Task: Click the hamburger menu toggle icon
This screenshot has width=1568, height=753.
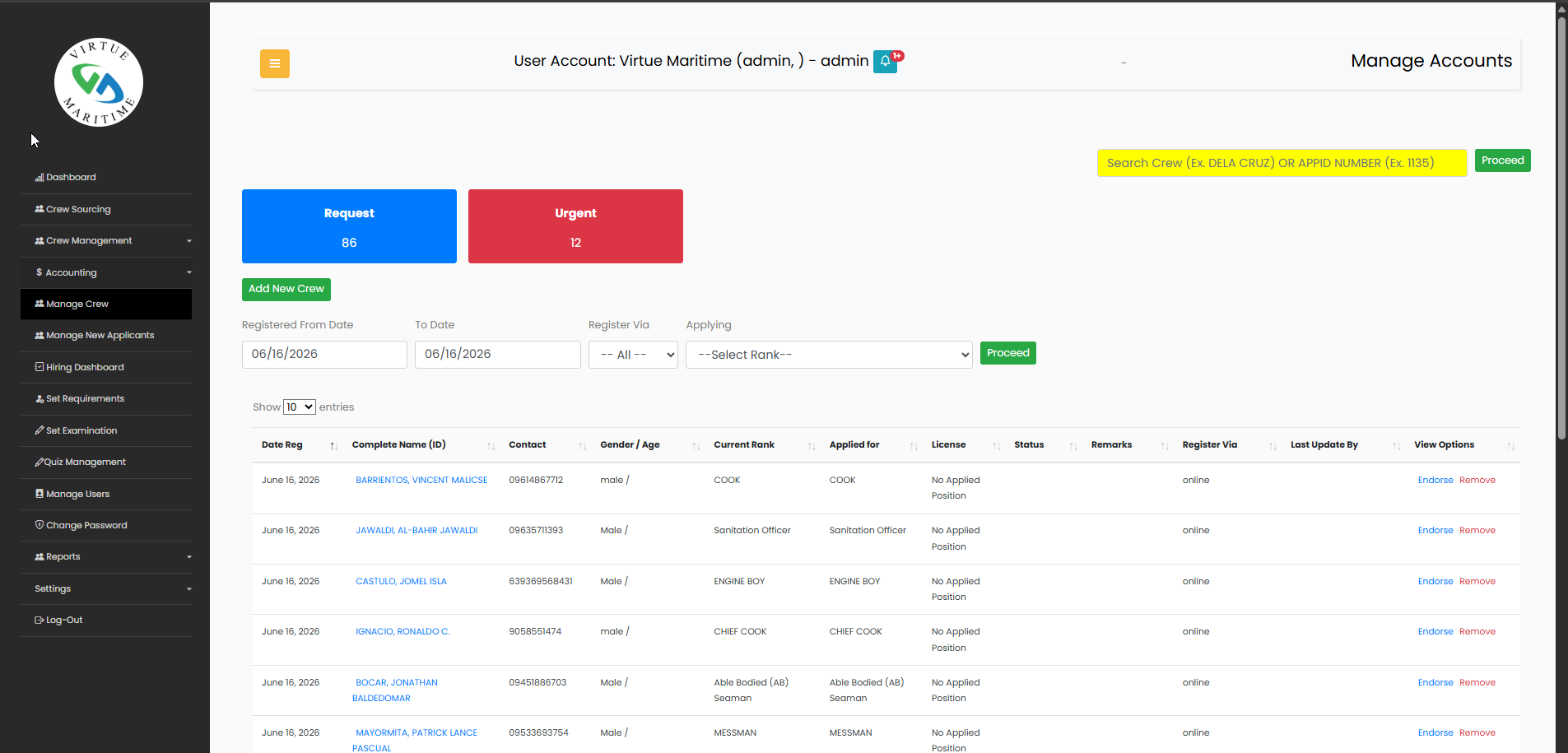Action: click(x=275, y=63)
